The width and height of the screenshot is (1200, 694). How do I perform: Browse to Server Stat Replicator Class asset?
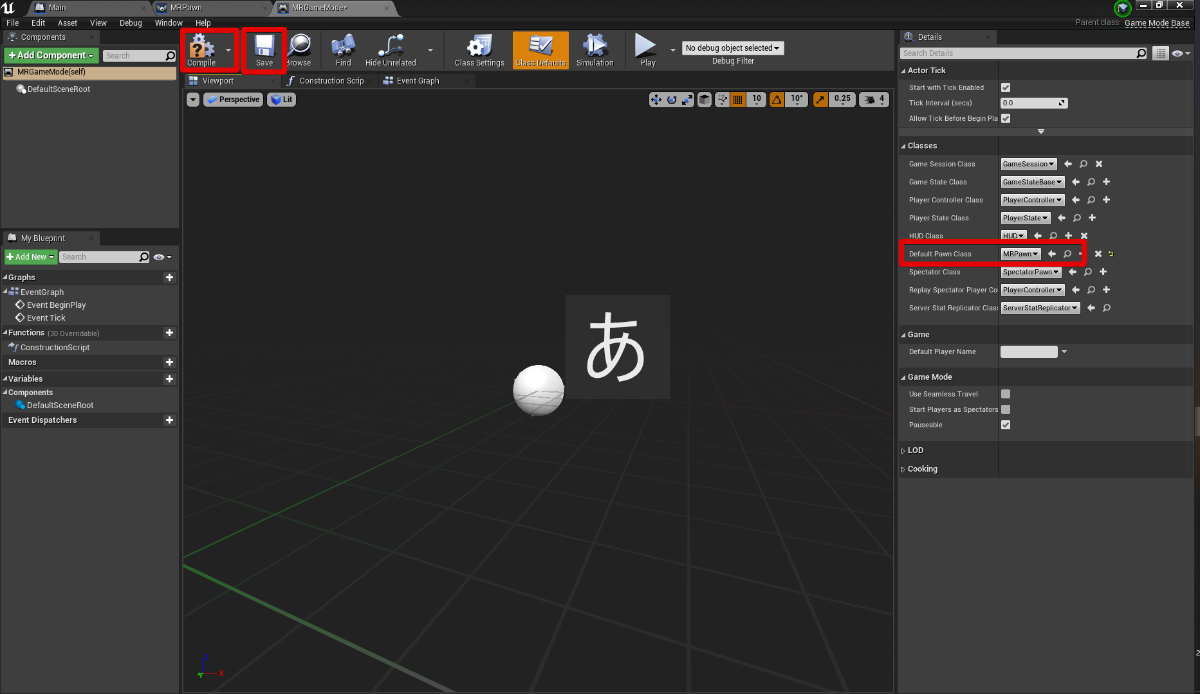(x=1106, y=308)
